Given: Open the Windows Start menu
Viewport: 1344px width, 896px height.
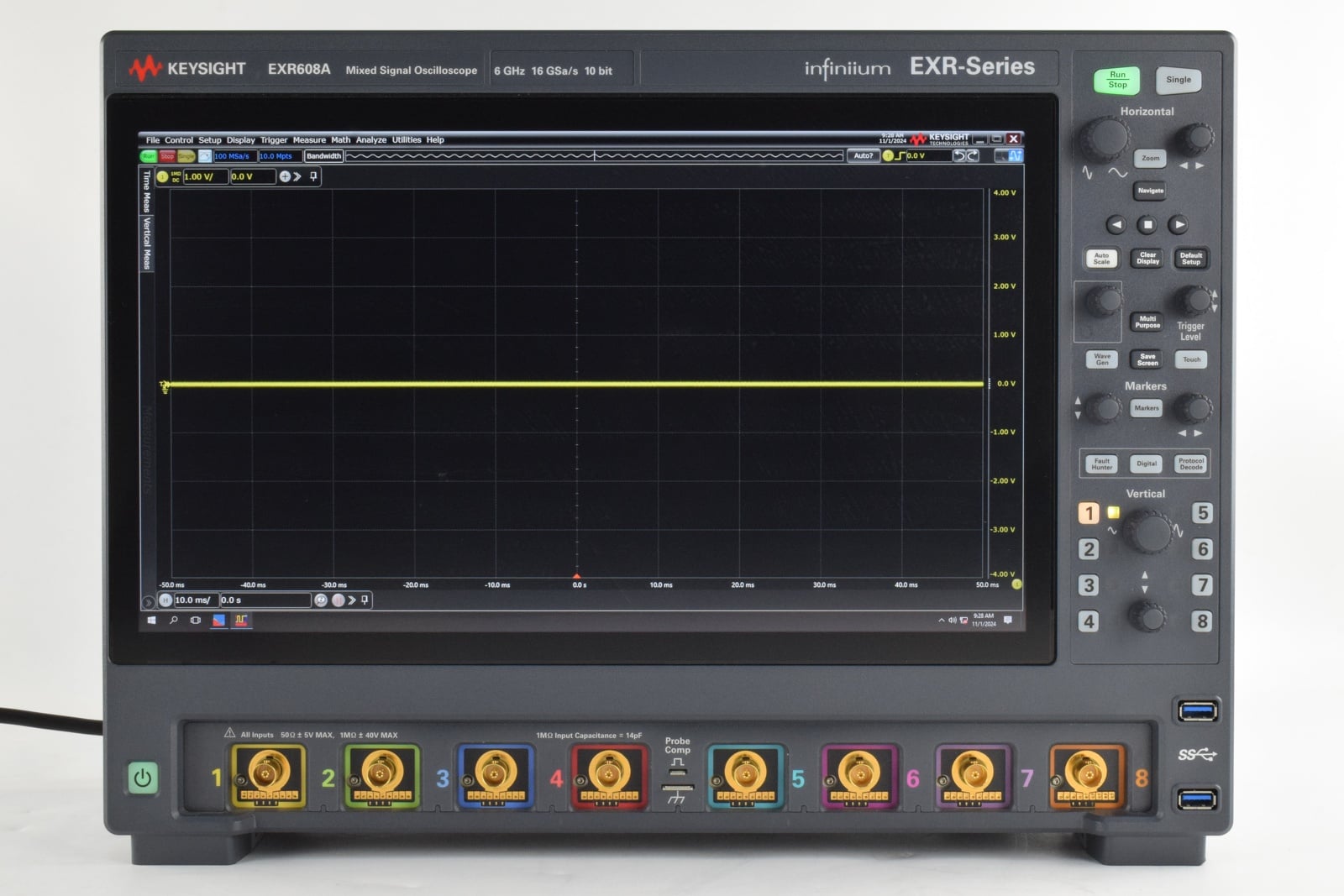Looking at the screenshot, I should tap(152, 621).
